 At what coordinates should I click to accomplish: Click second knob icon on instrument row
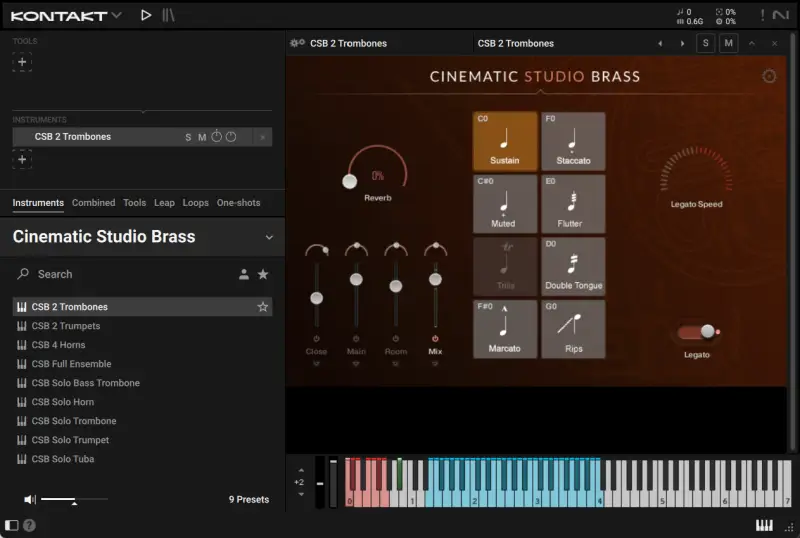(231, 136)
